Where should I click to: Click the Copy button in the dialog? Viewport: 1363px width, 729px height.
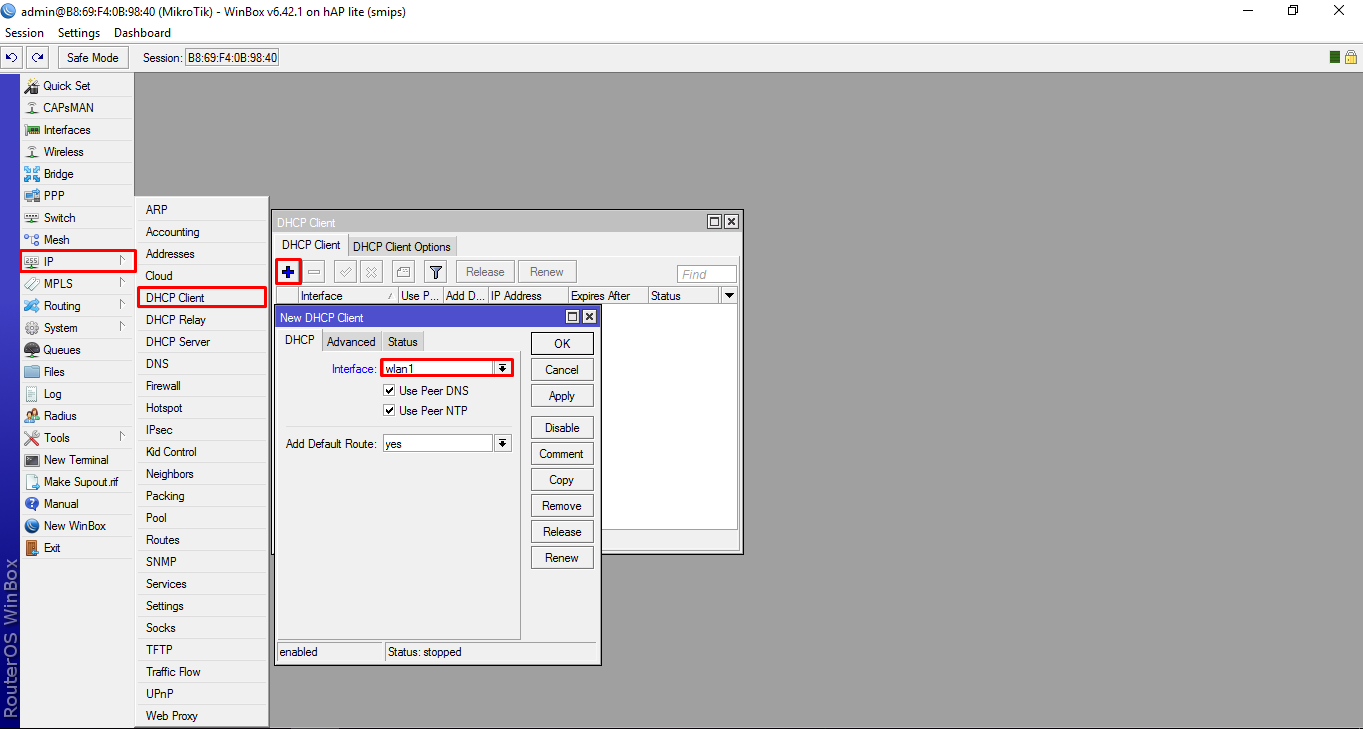pos(562,480)
